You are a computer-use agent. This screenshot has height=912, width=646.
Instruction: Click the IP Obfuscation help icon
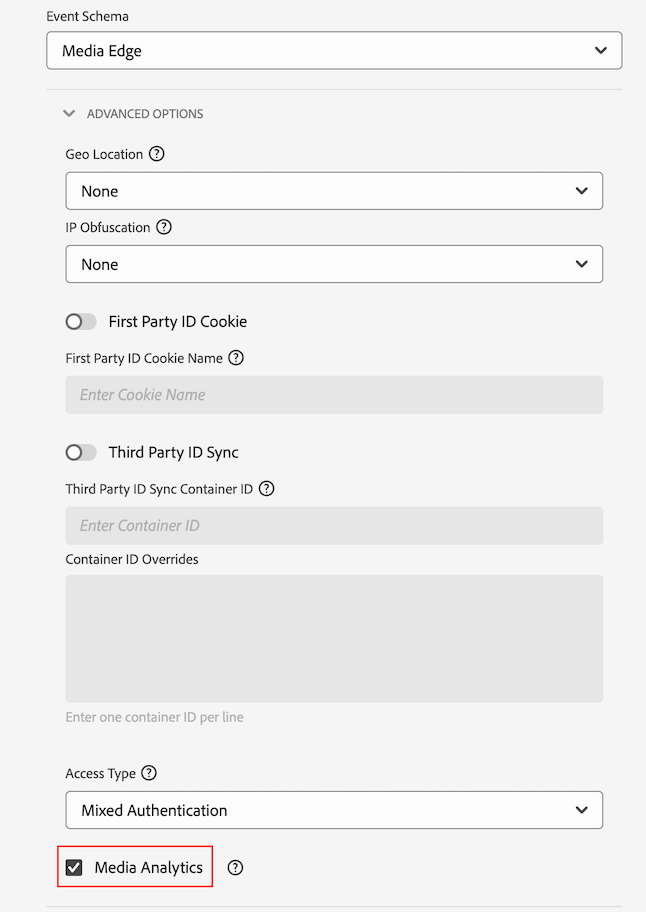(164, 227)
